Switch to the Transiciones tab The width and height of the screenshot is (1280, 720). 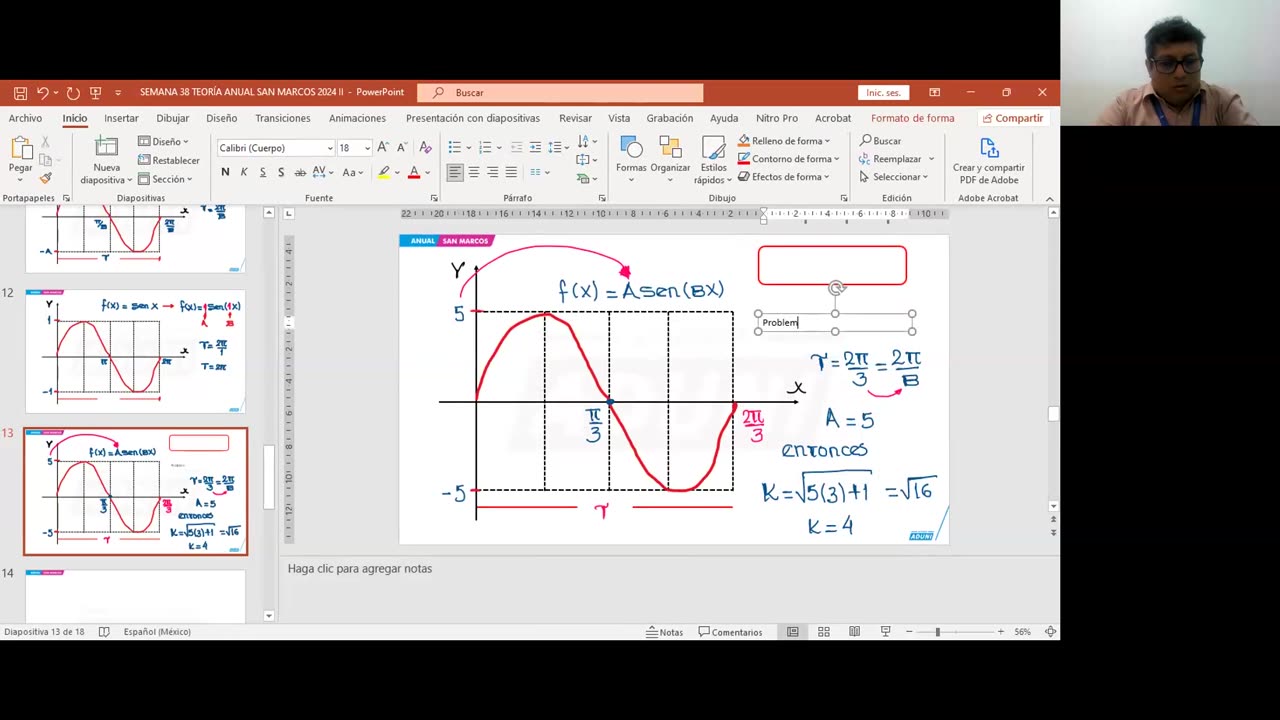(x=282, y=118)
